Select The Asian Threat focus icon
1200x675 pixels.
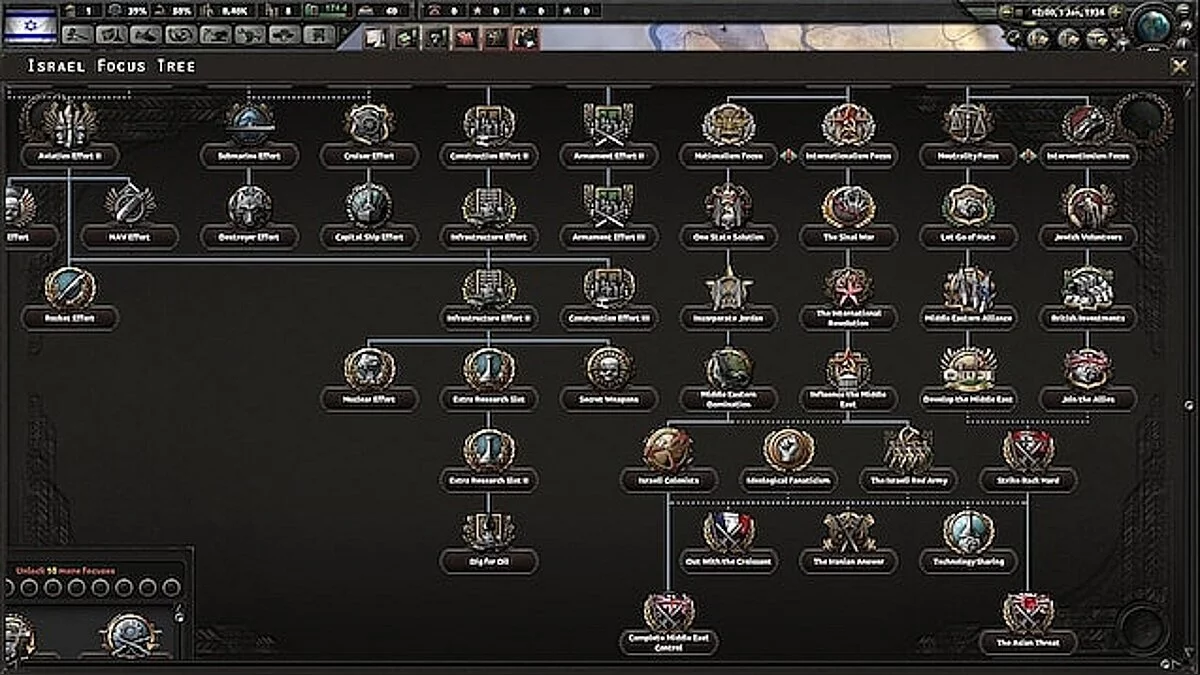(1027, 612)
